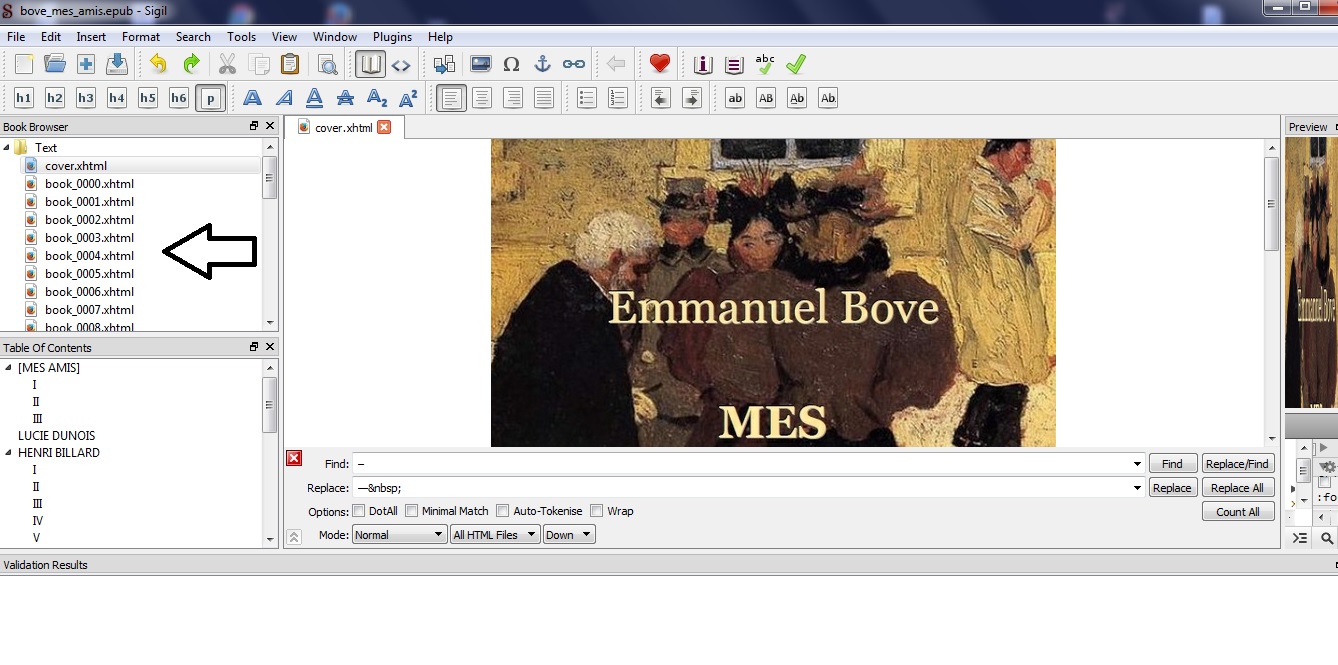This screenshot has height=665, width=1338.
Task: Open the Plugins menu
Action: coord(392,37)
